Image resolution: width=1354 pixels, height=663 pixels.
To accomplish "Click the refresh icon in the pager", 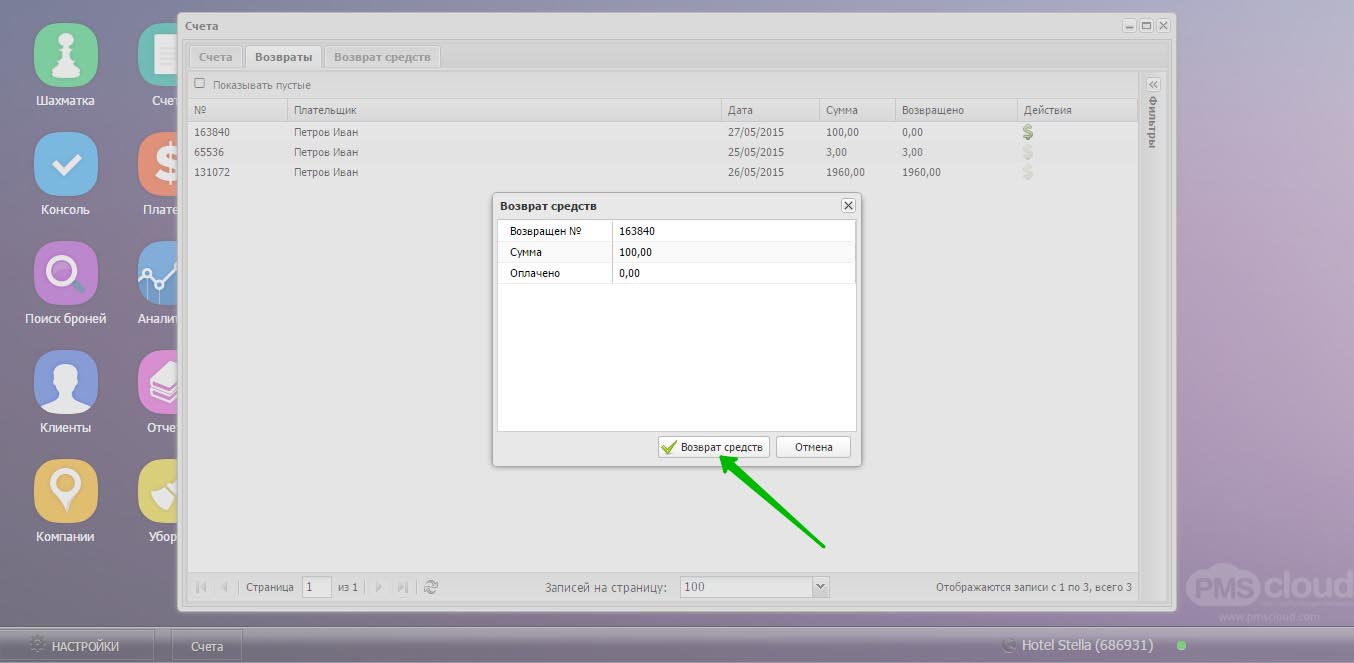I will pos(431,587).
